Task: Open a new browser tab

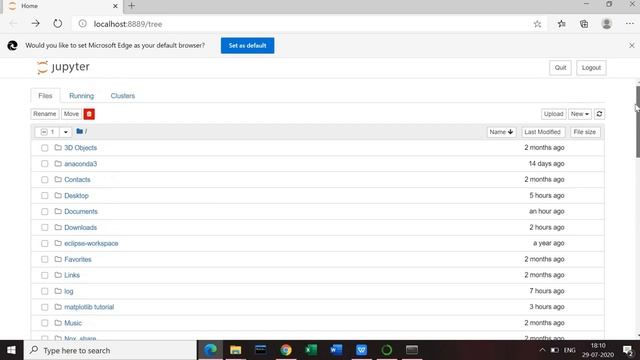Action: (x=131, y=6)
